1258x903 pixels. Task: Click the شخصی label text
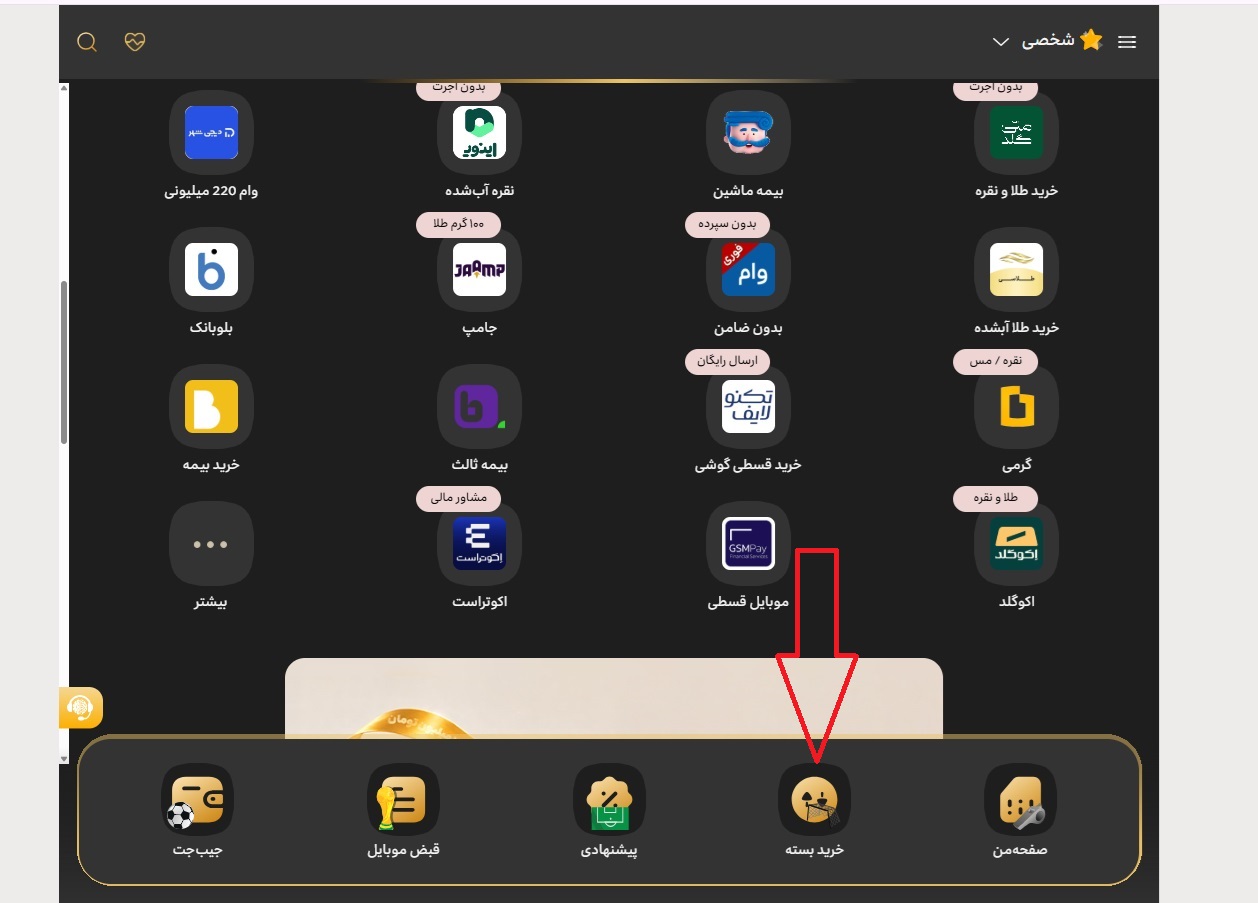[x=1047, y=41]
